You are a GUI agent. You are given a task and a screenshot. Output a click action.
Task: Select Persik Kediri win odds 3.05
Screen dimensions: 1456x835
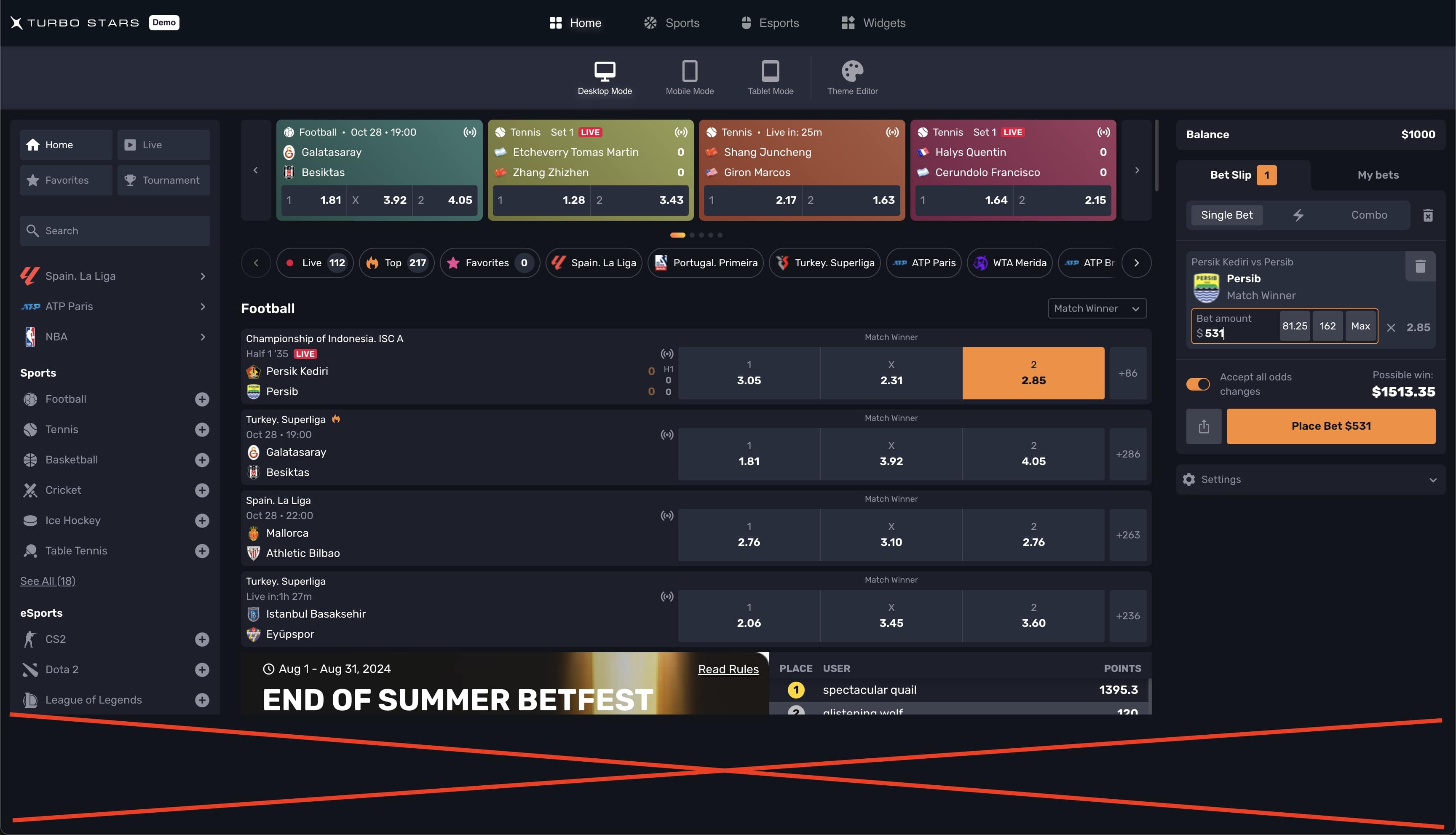tap(748, 373)
